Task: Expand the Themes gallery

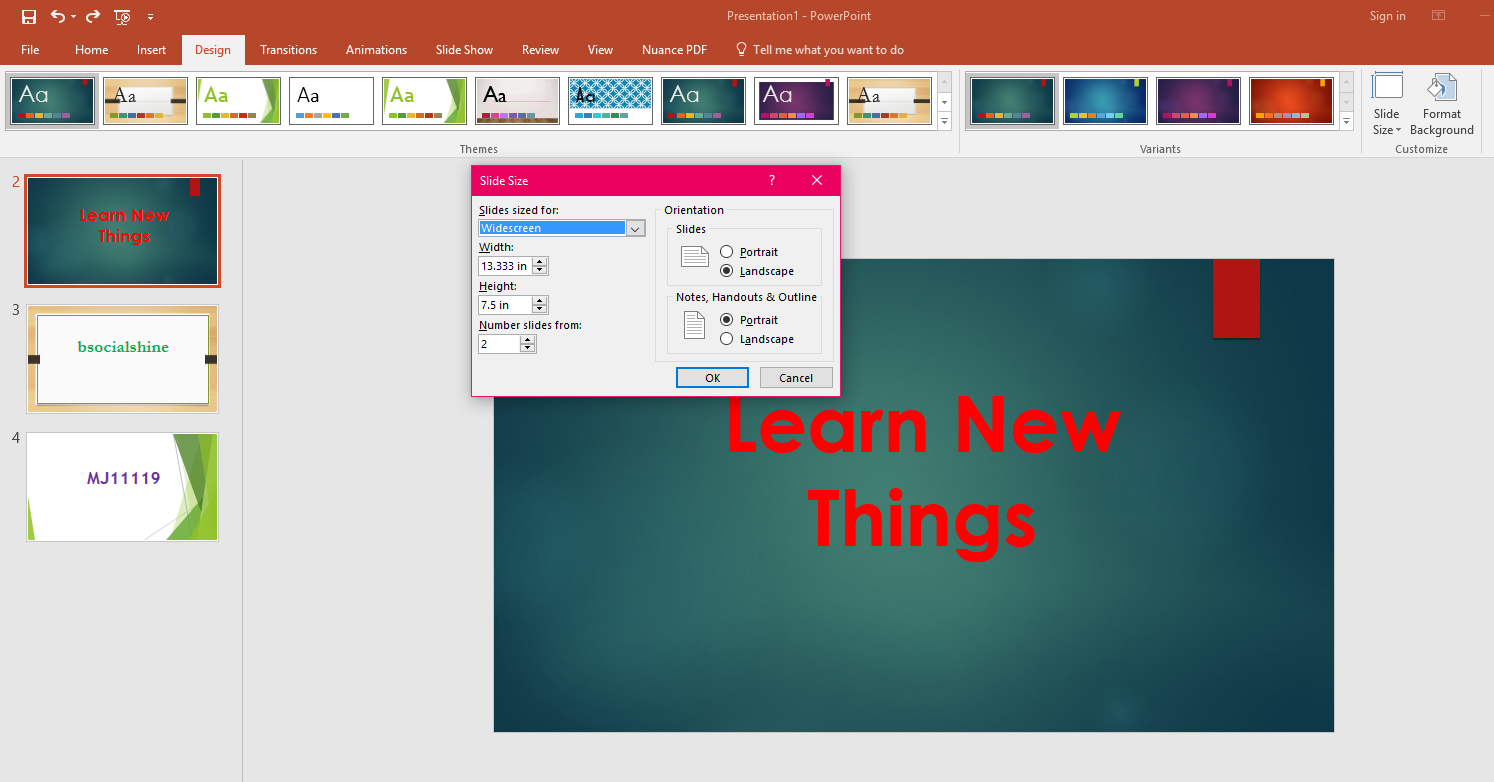Action: 944,120
